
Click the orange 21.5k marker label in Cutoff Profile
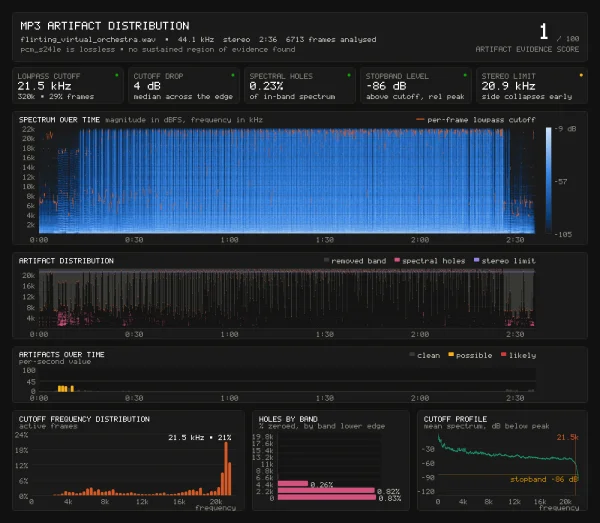click(x=567, y=437)
